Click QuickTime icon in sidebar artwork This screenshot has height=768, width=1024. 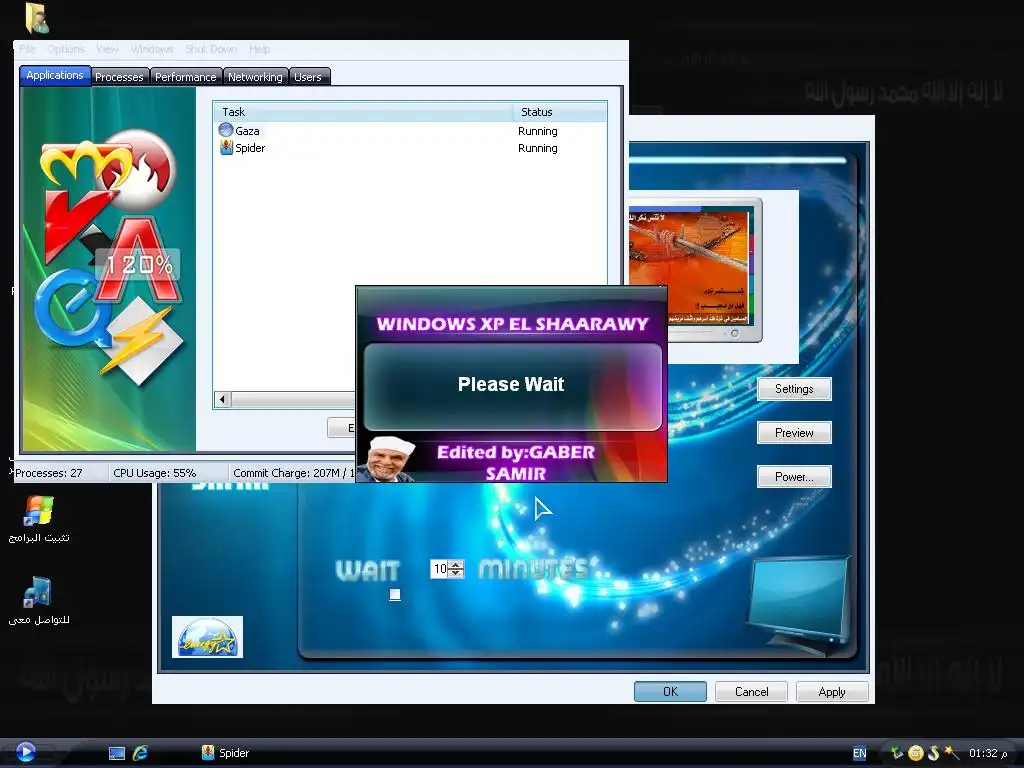click(72, 308)
